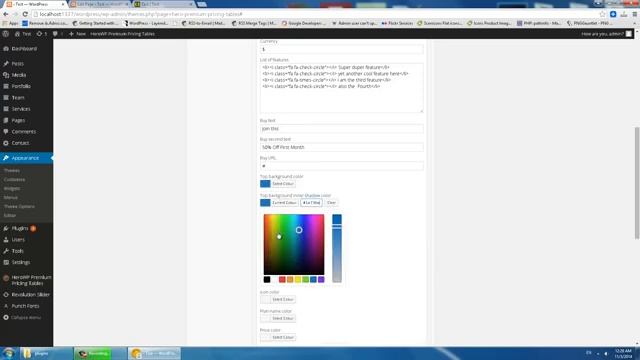Click the Buy second text field

tap(342, 147)
